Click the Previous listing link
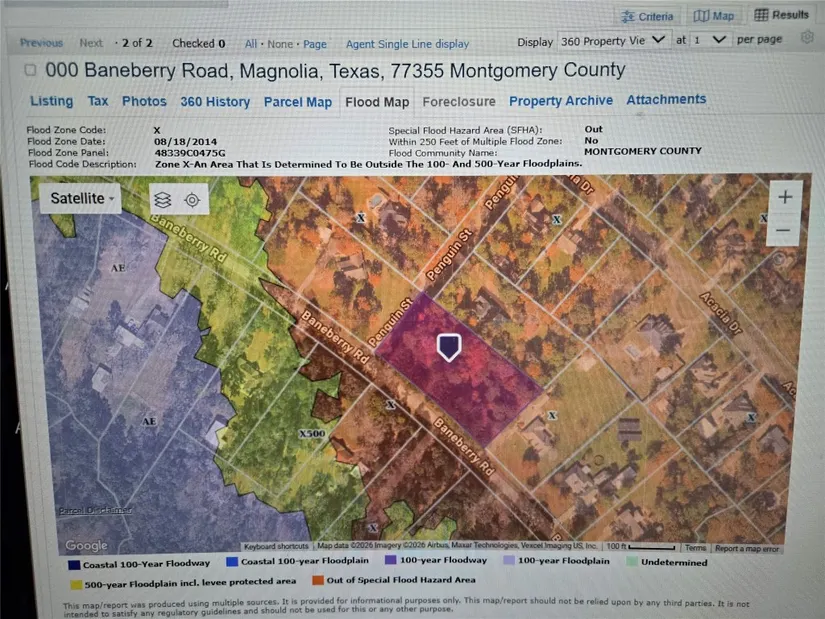The width and height of the screenshot is (825, 619). click(x=41, y=43)
